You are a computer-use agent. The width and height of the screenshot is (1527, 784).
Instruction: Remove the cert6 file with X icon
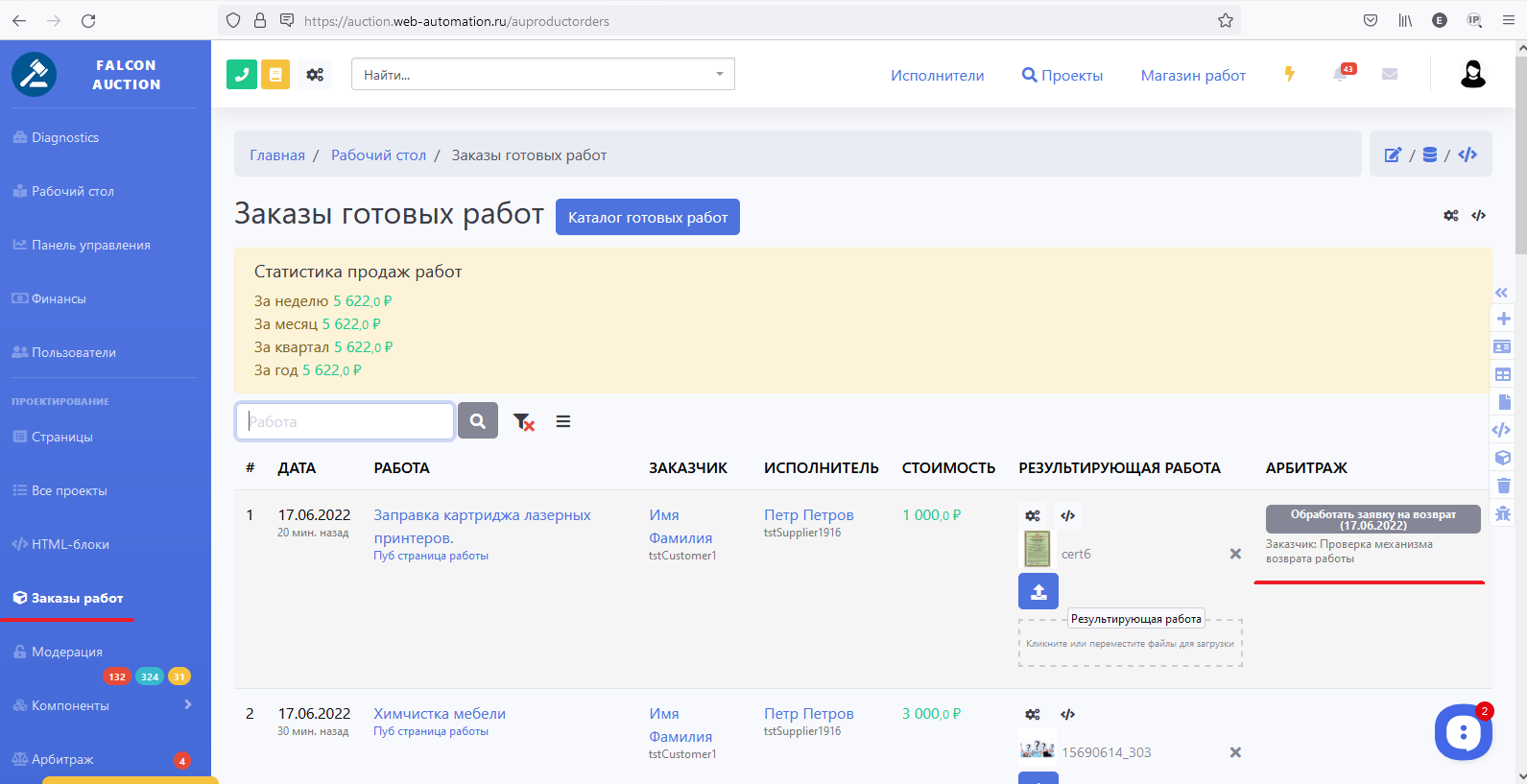(x=1235, y=554)
